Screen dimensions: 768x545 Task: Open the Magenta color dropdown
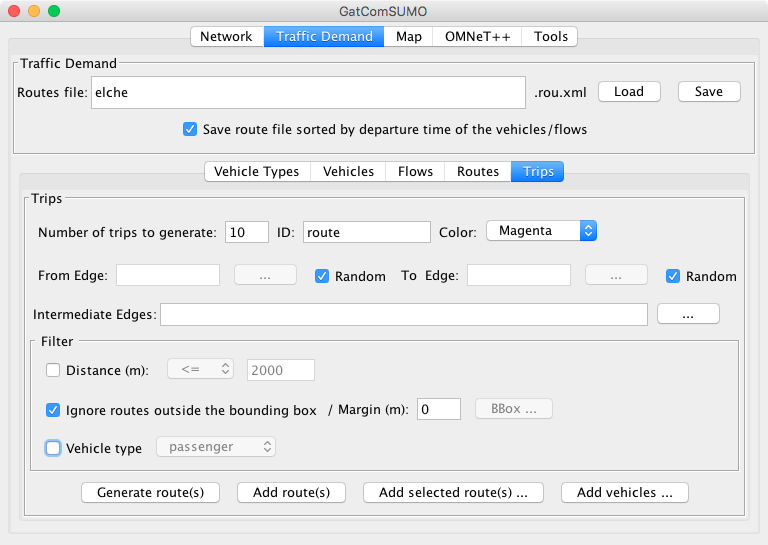[x=541, y=231]
